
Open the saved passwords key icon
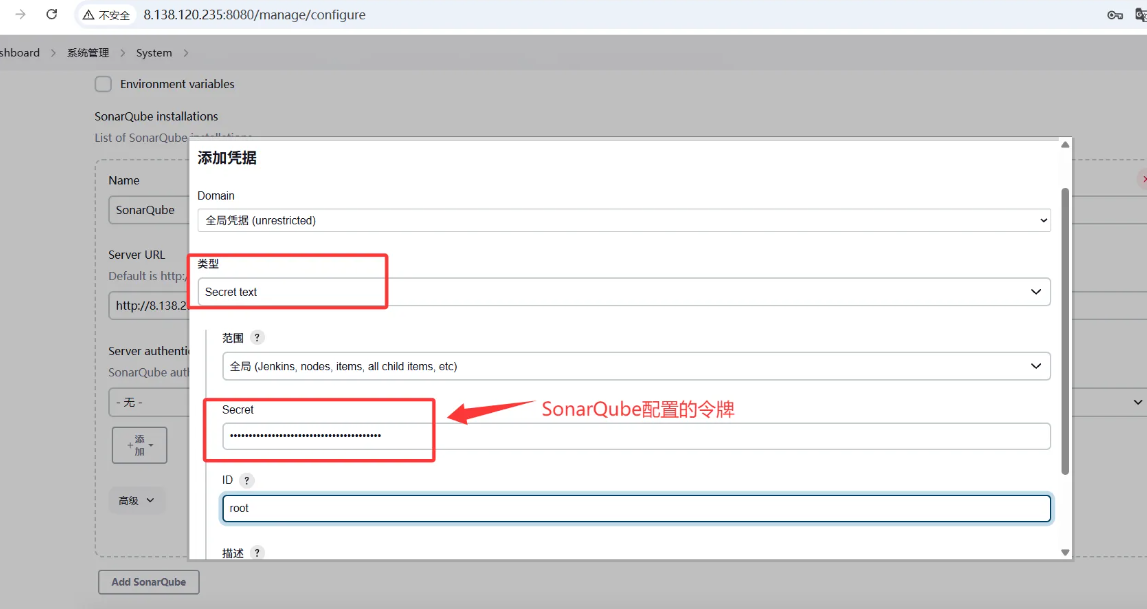[x=1115, y=15]
